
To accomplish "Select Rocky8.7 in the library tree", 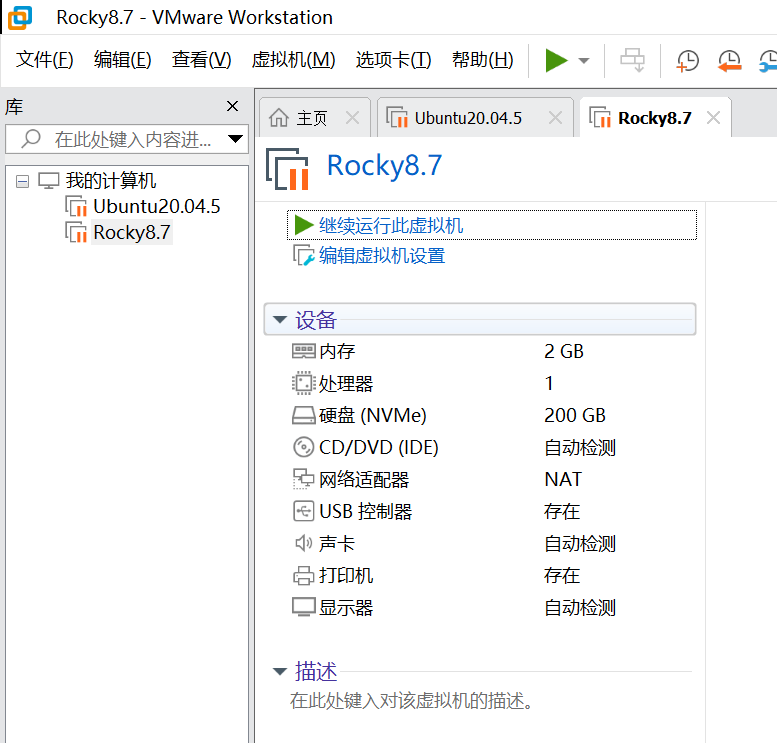I will [132, 232].
